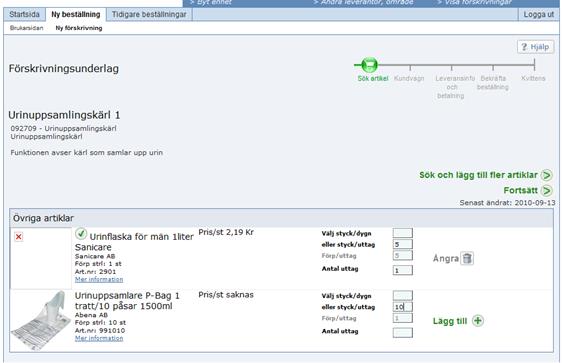
Task: Click the trash can icon next to Ångra
Action: click(467, 258)
